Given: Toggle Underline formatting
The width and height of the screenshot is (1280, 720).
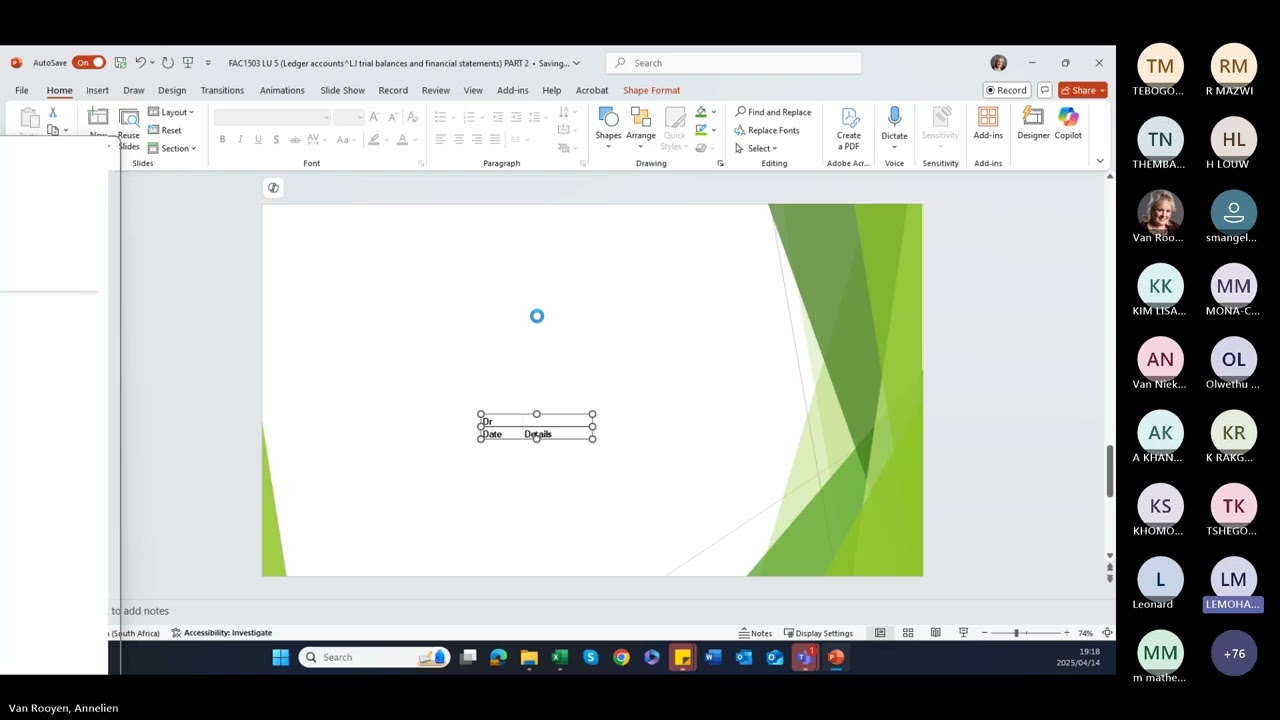Looking at the screenshot, I should (258, 139).
